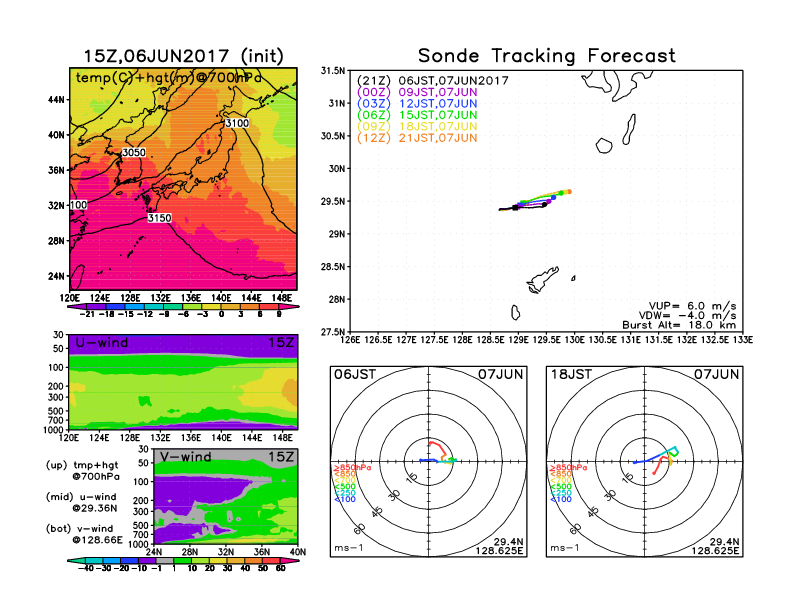Click the blue "<100" legend in 18JST hodograph
Screen dimensions: 792x612
tap(561, 499)
